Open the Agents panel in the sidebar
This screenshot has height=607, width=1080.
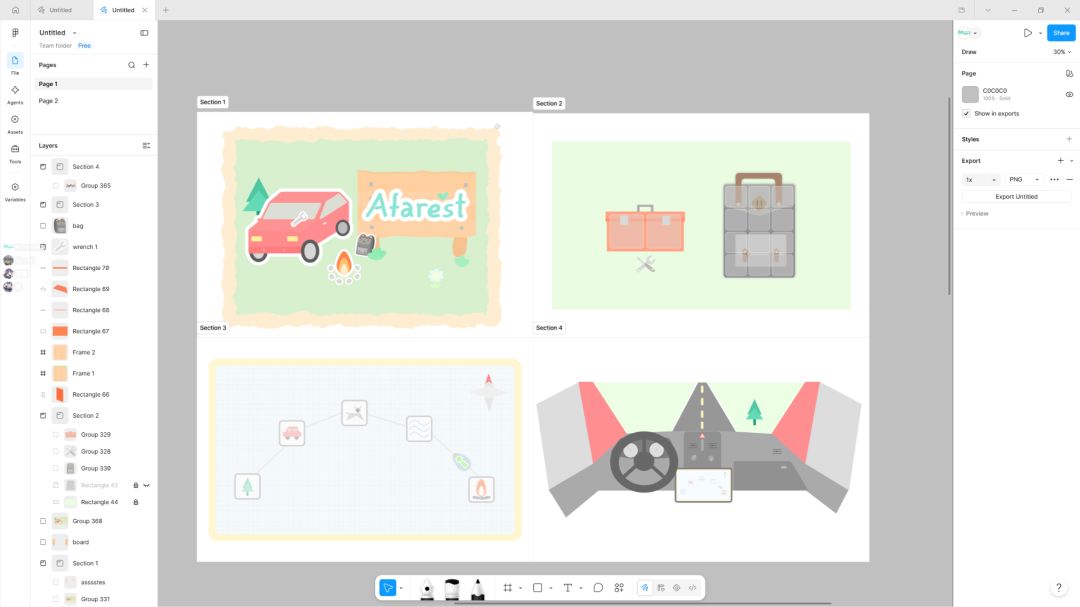(x=15, y=94)
